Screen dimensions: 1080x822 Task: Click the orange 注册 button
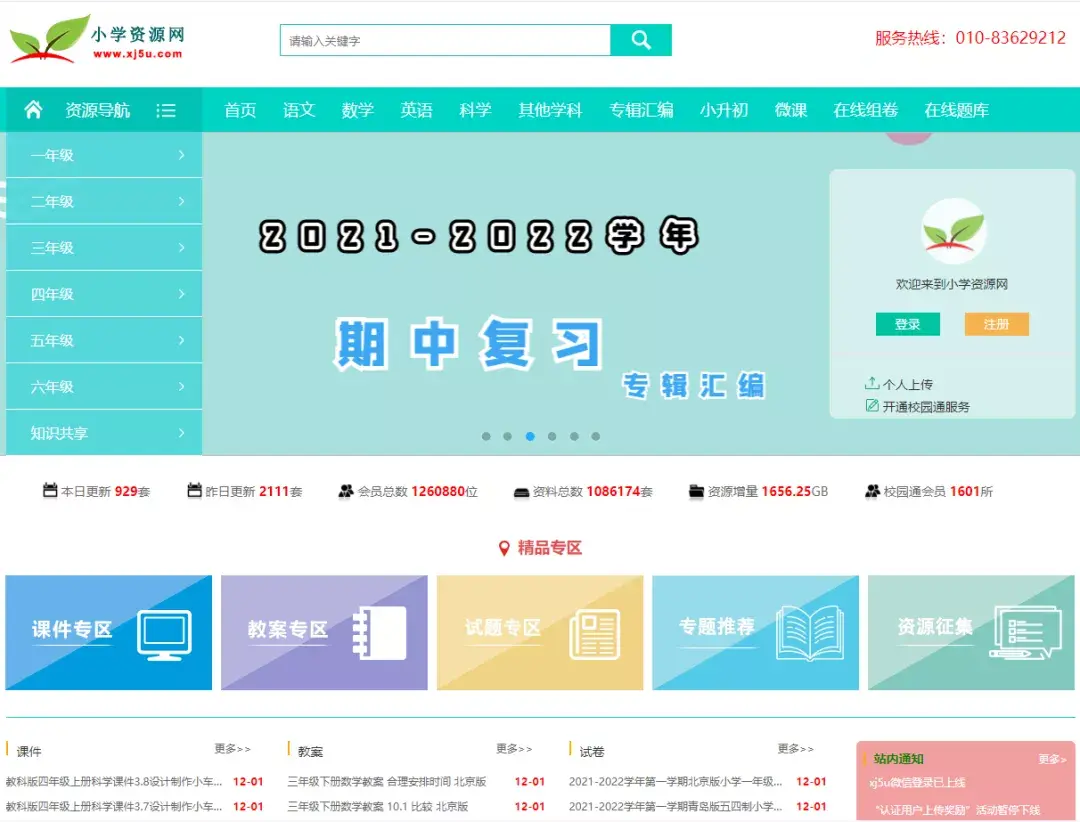[x=997, y=324]
